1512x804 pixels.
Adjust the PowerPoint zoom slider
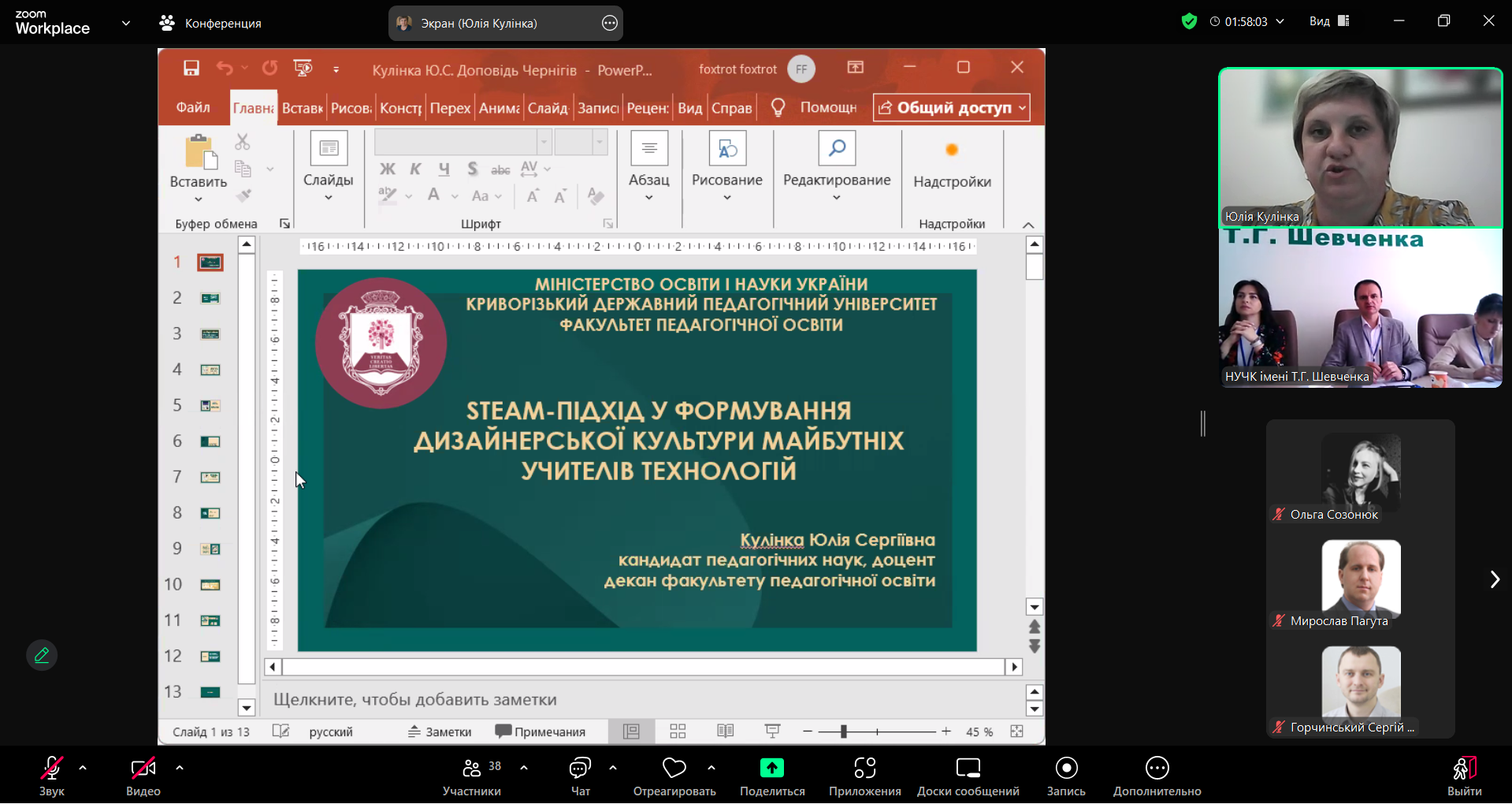[843, 731]
